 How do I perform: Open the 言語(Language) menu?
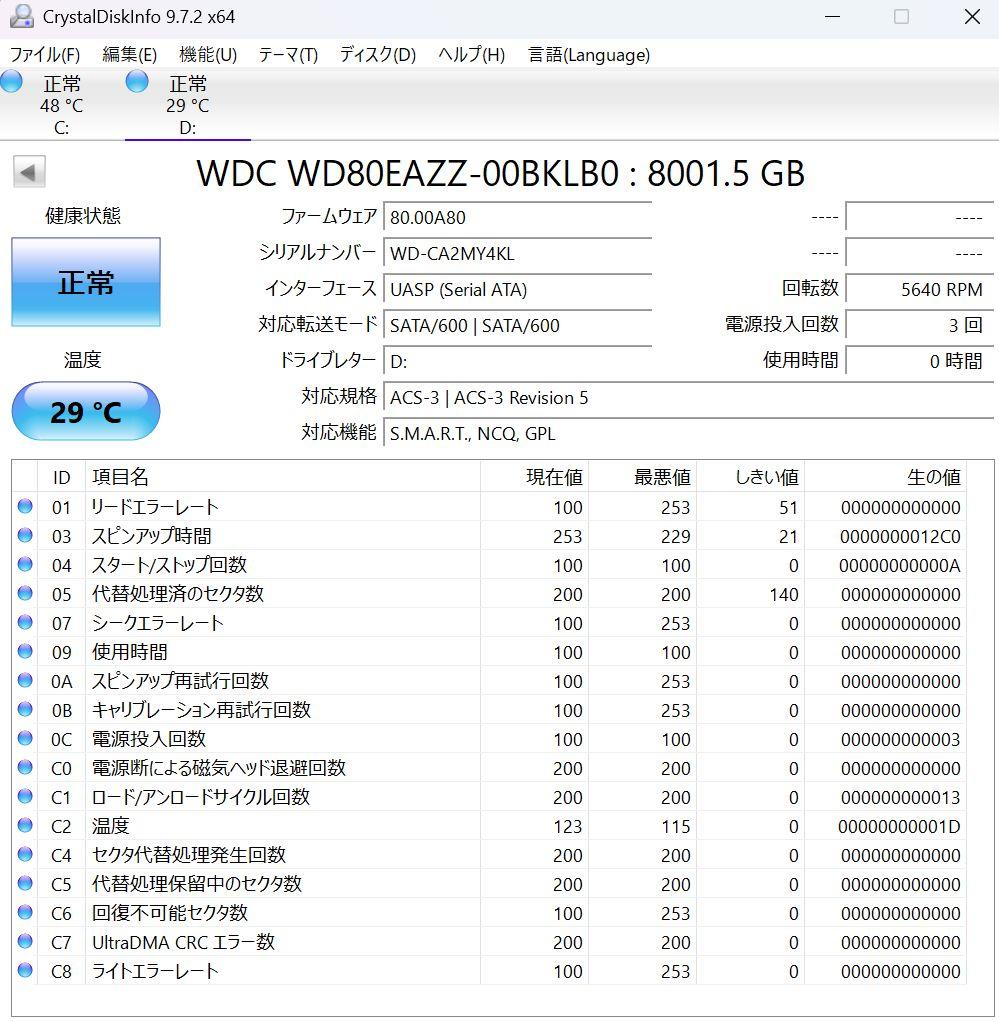[588, 55]
